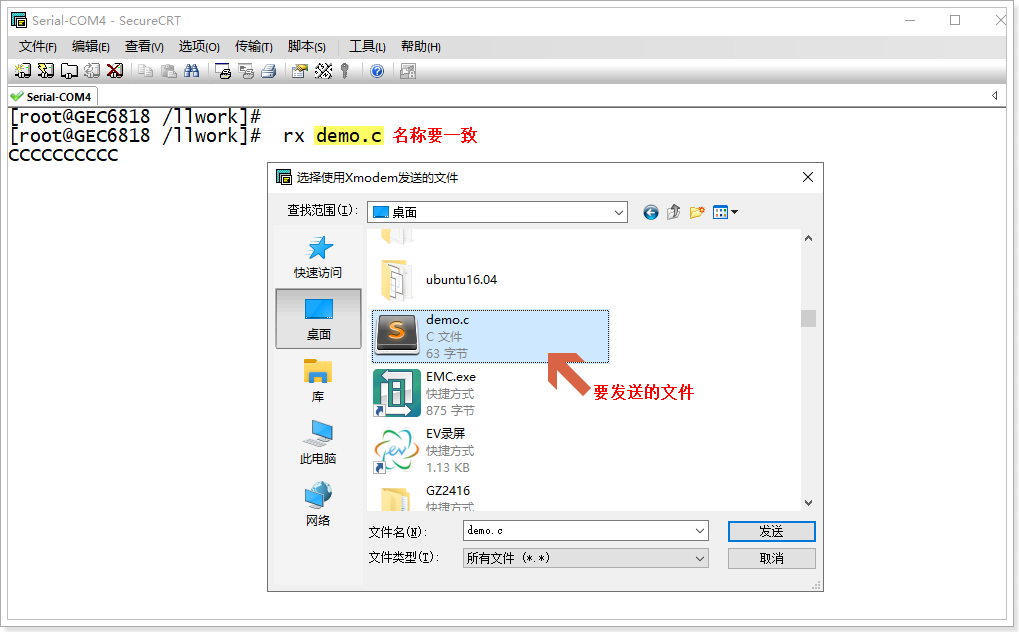Click file list scroll up arrow
The image size is (1019, 632).
(x=808, y=238)
